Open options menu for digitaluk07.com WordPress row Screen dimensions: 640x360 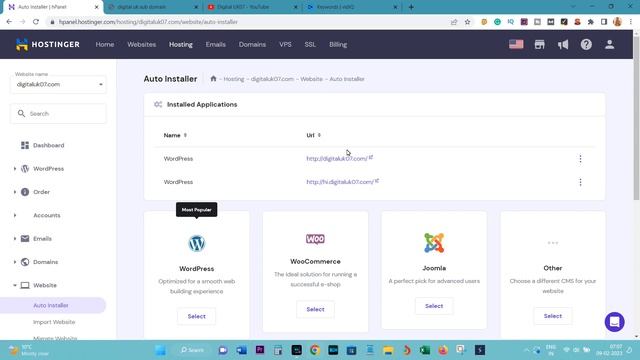pos(580,159)
